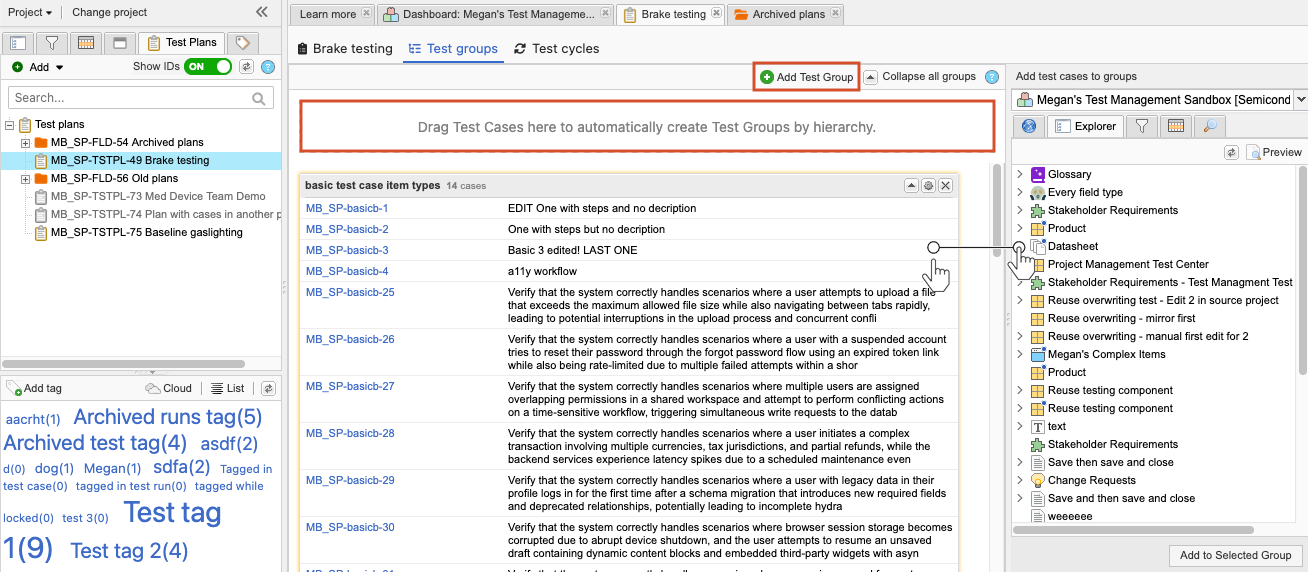Click help icon beside Collapse all groups

point(992,77)
